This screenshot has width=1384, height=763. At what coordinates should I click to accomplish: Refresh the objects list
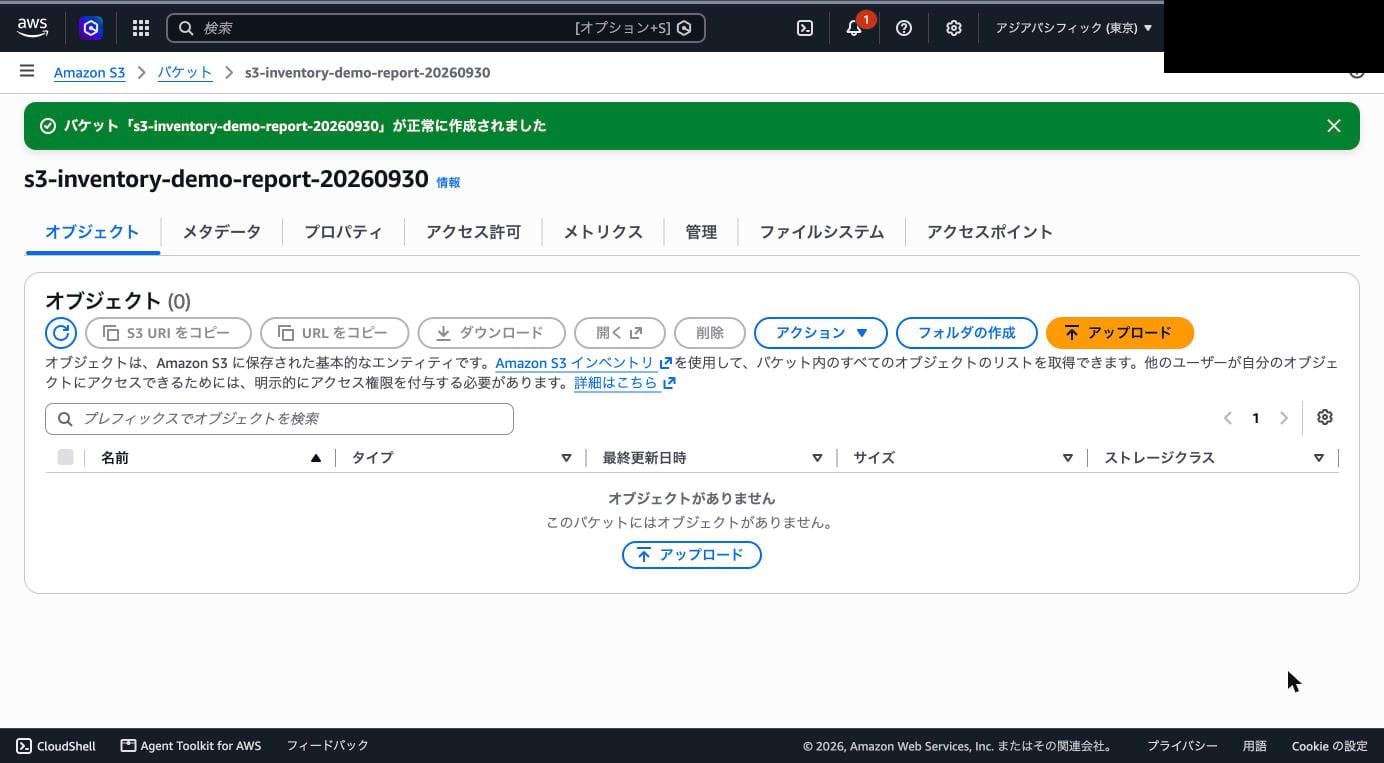coord(61,333)
